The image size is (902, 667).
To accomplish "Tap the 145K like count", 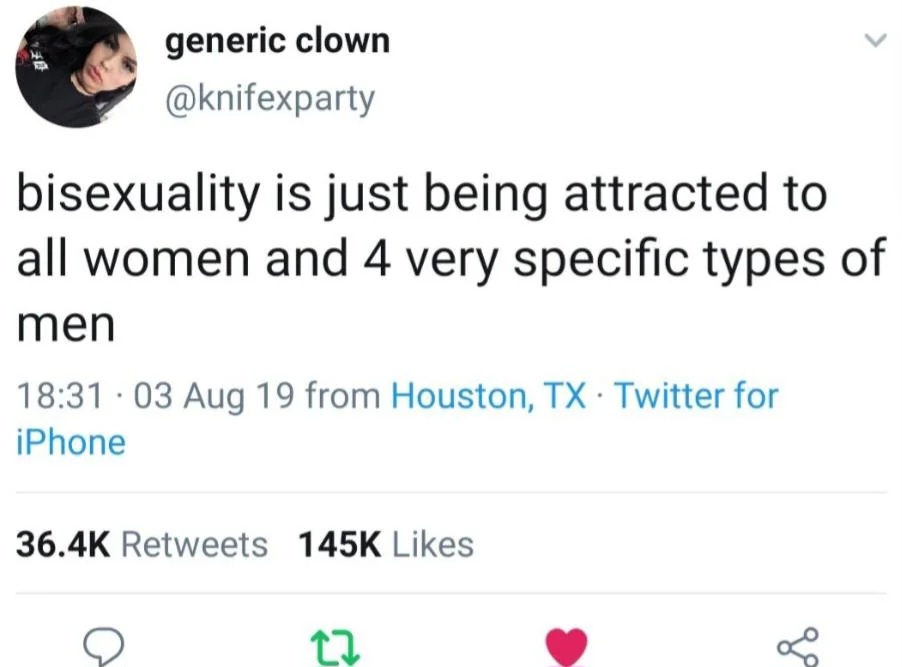I will tap(339, 544).
